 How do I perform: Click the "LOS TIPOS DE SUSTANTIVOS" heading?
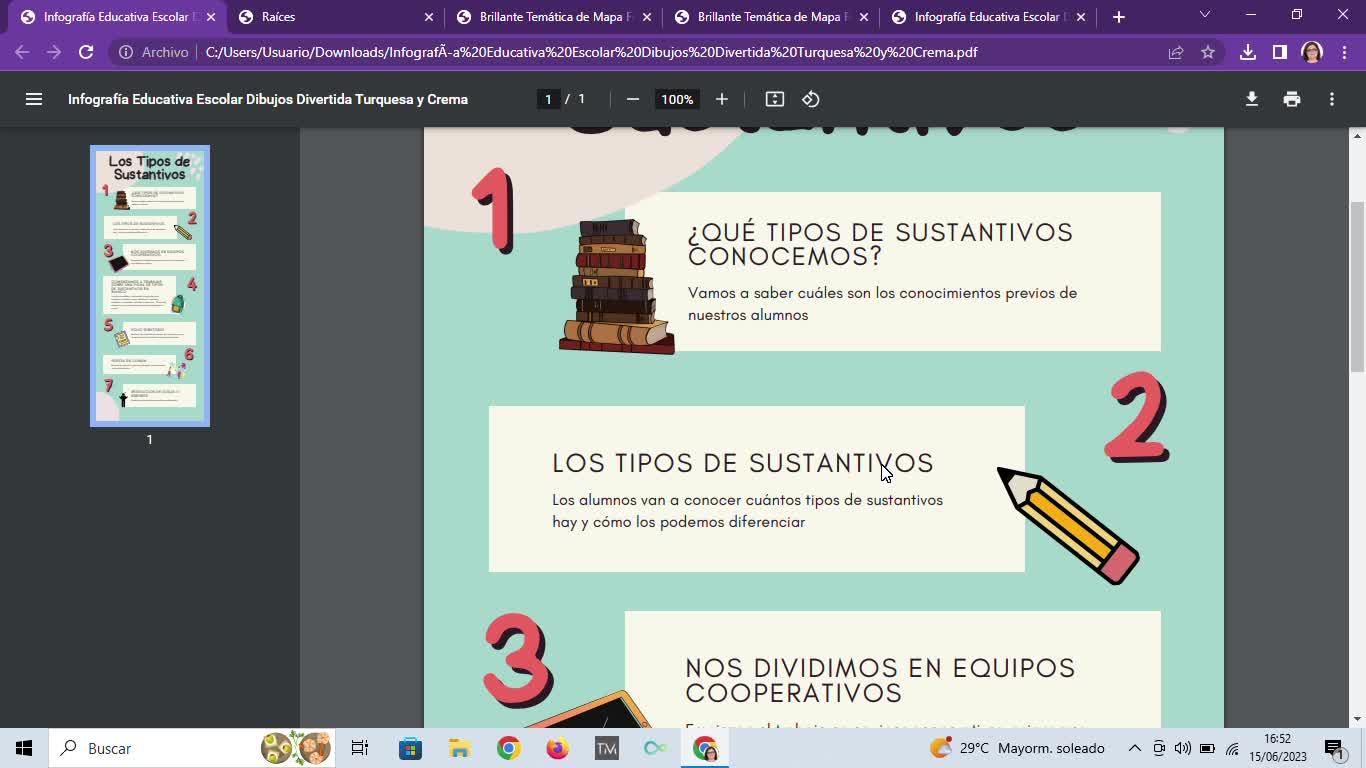tap(743, 463)
